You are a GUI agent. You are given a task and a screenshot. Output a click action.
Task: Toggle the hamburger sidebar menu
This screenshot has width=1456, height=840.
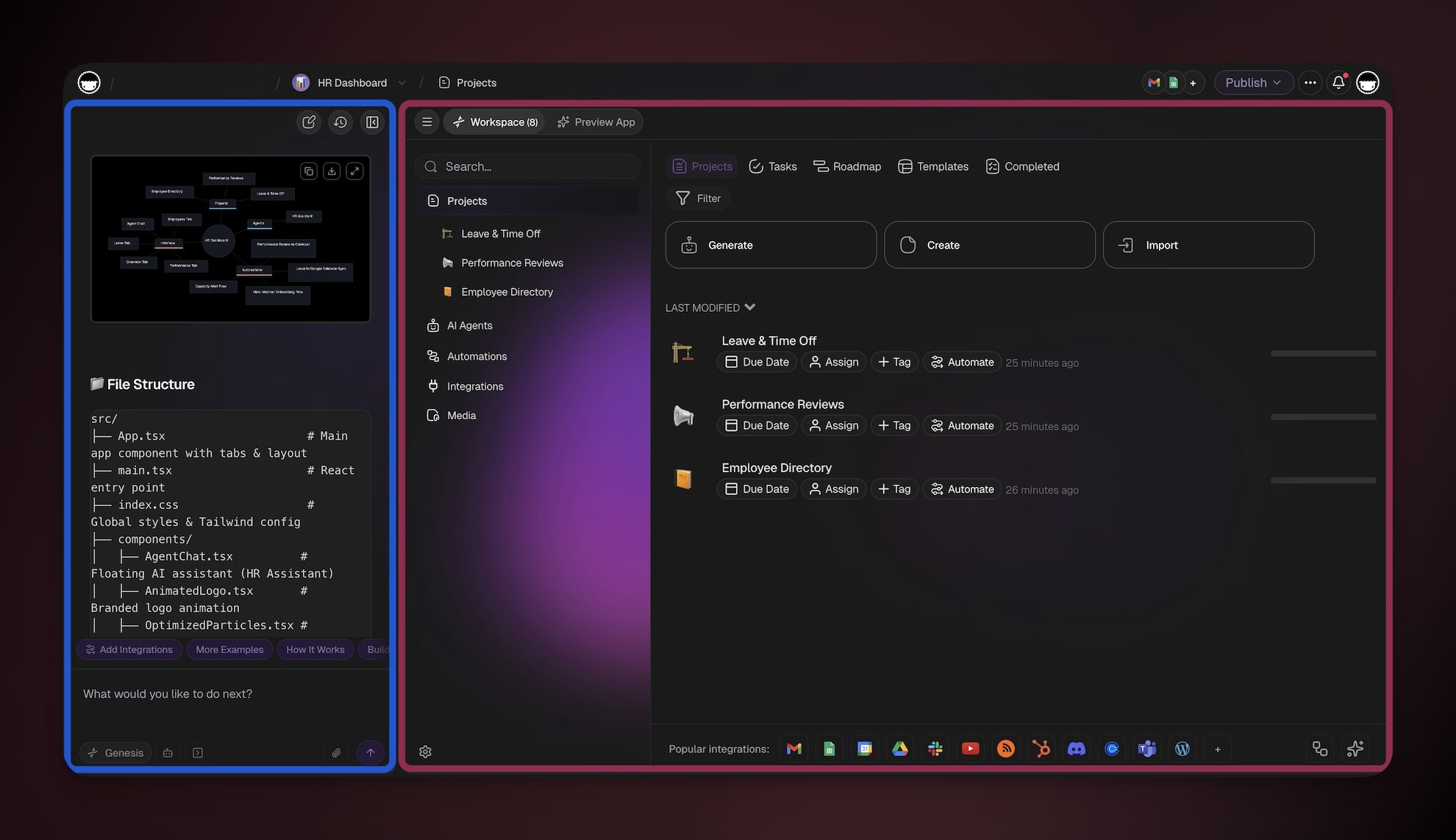pos(427,122)
